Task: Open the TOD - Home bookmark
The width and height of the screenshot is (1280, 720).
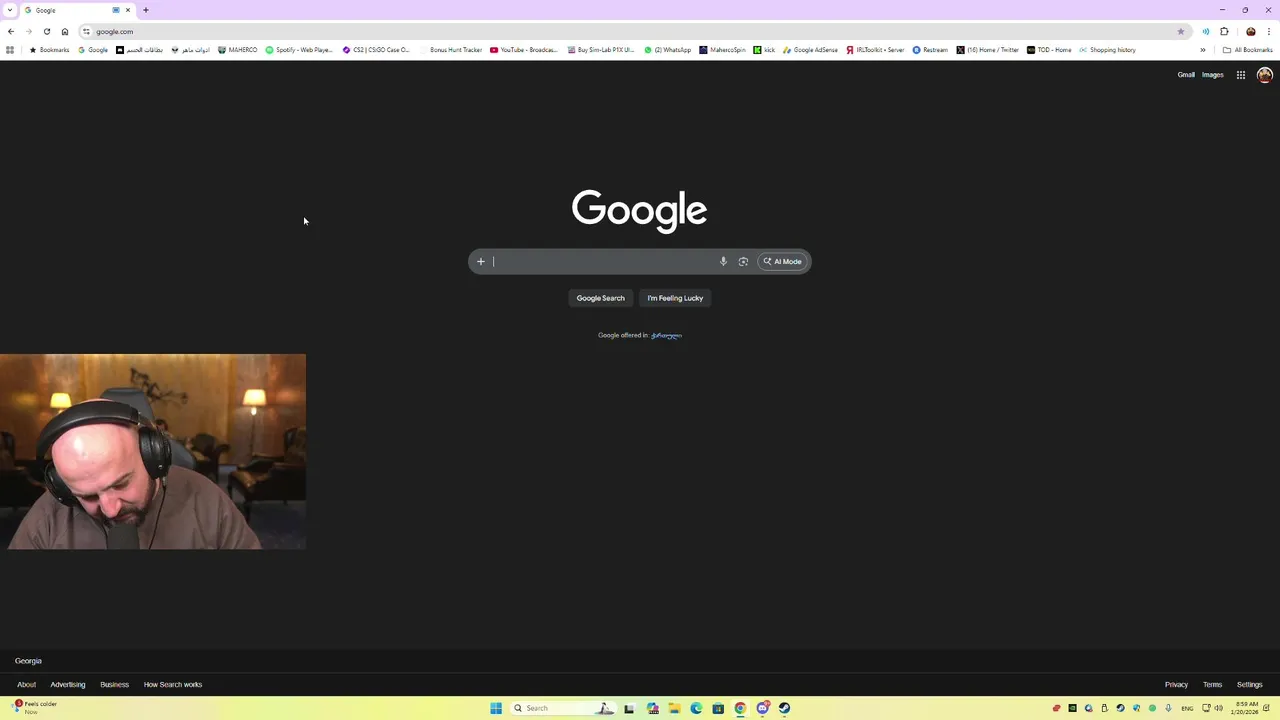Action: click(1049, 50)
